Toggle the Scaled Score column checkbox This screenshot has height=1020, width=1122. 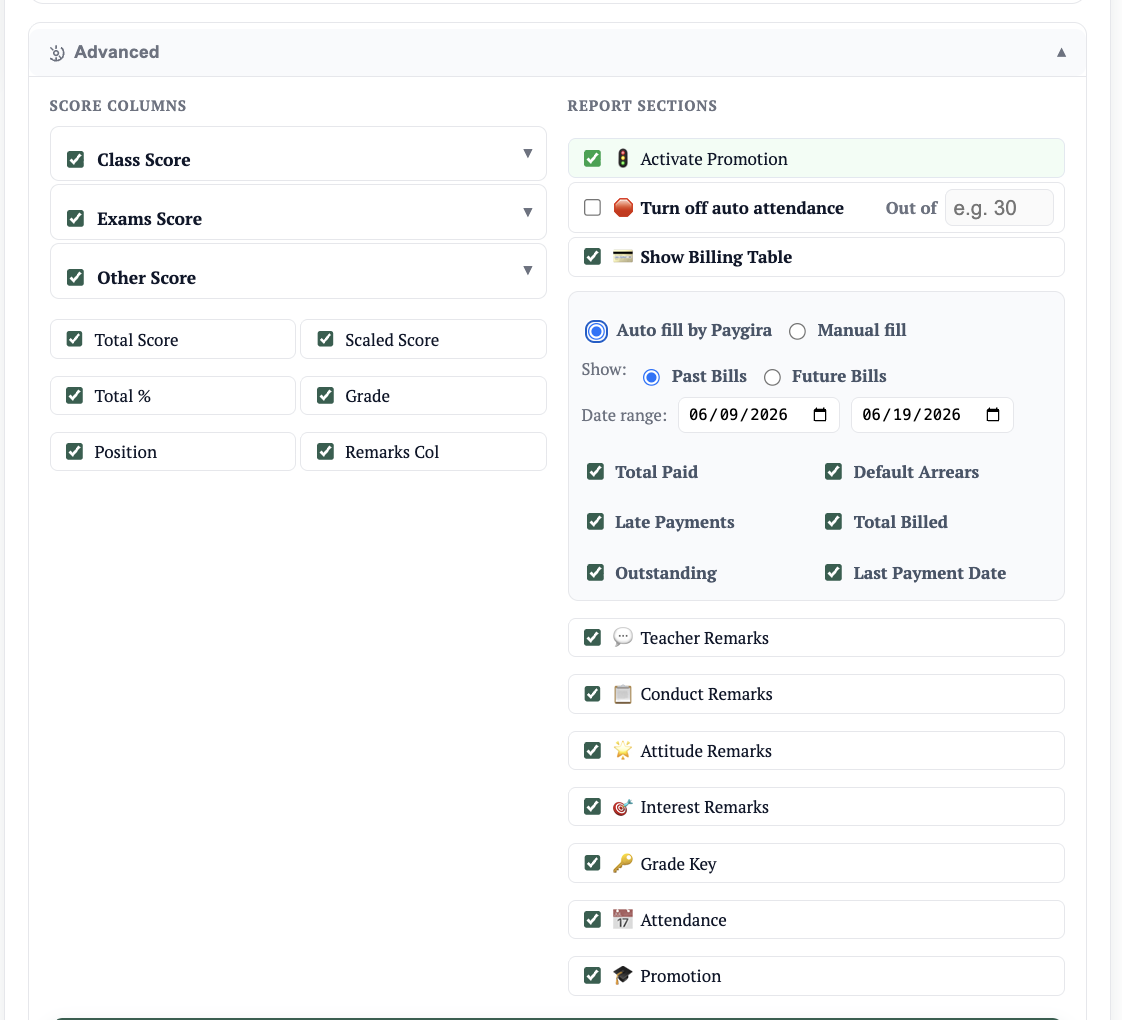click(x=326, y=339)
